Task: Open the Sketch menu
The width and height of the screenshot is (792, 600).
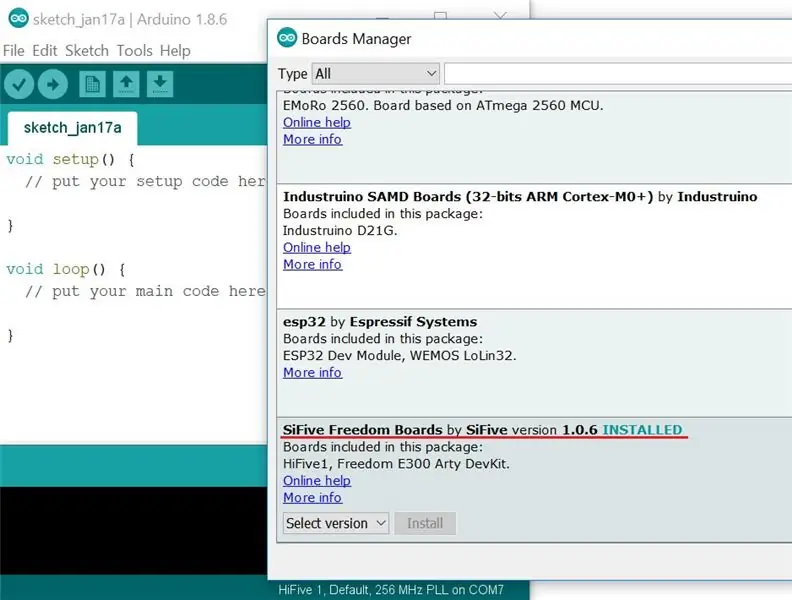Action: tap(87, 51)
